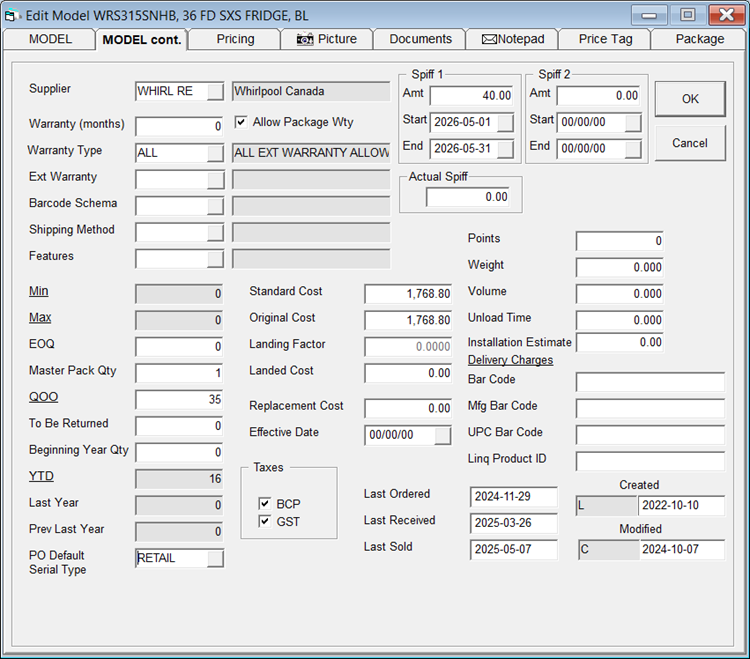Switch to the Price Tag tab

606,39
